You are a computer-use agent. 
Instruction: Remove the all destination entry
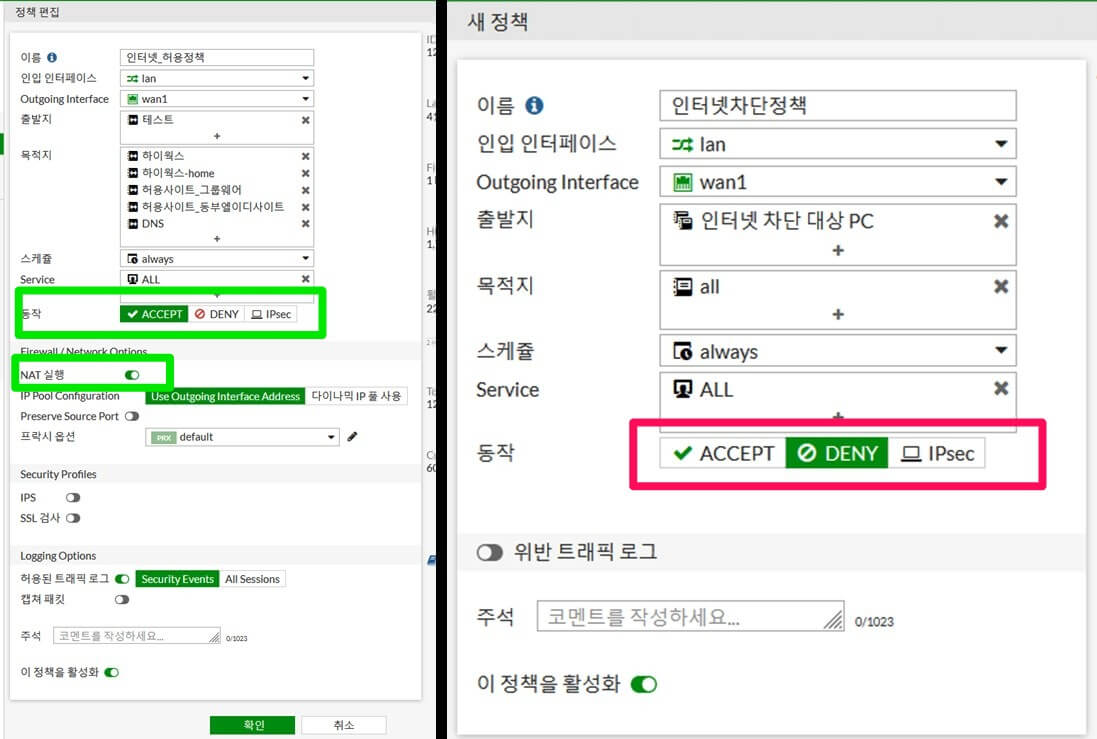[1001, 286]
